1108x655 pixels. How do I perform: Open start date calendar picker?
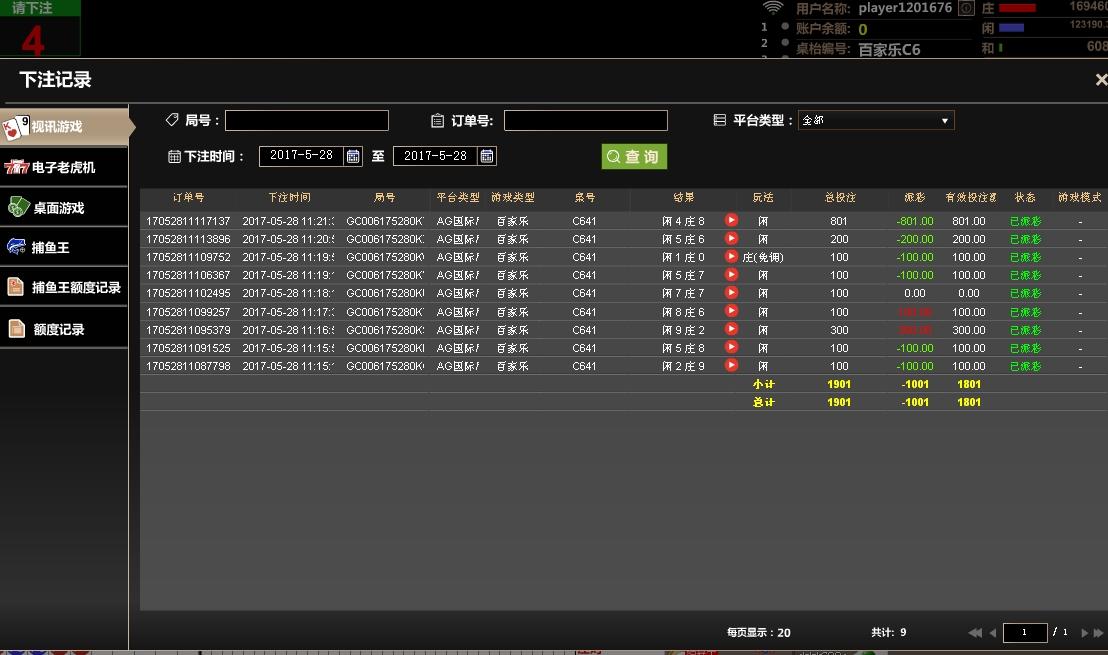click(x=353, y=156)
